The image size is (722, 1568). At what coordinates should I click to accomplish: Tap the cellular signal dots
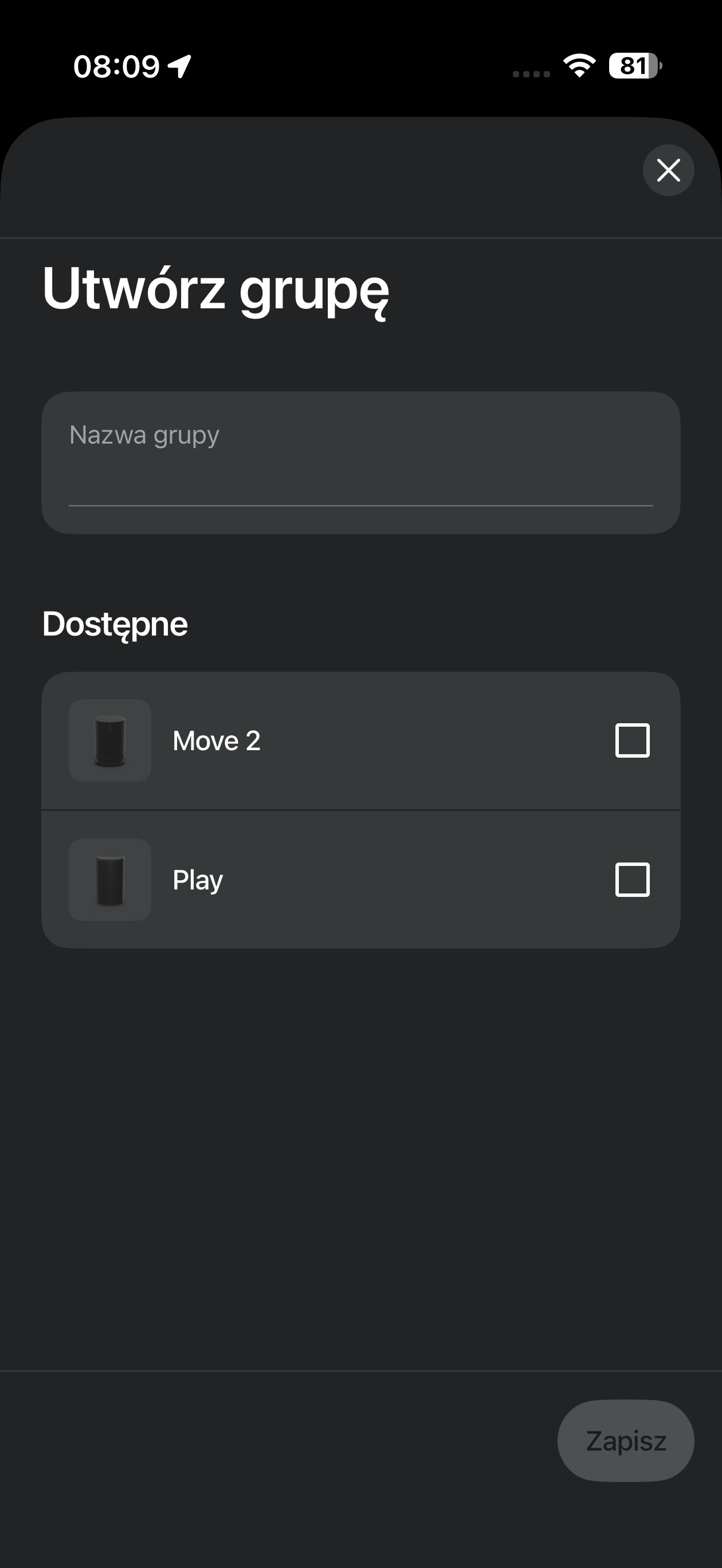coord(531,74)
